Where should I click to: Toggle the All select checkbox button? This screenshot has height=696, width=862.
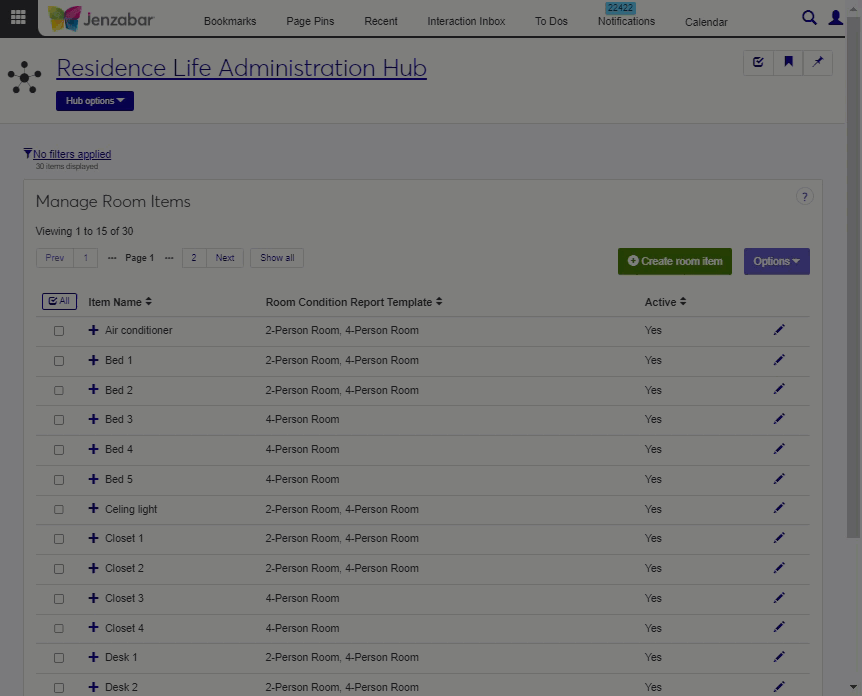click(x=59, y=301)
